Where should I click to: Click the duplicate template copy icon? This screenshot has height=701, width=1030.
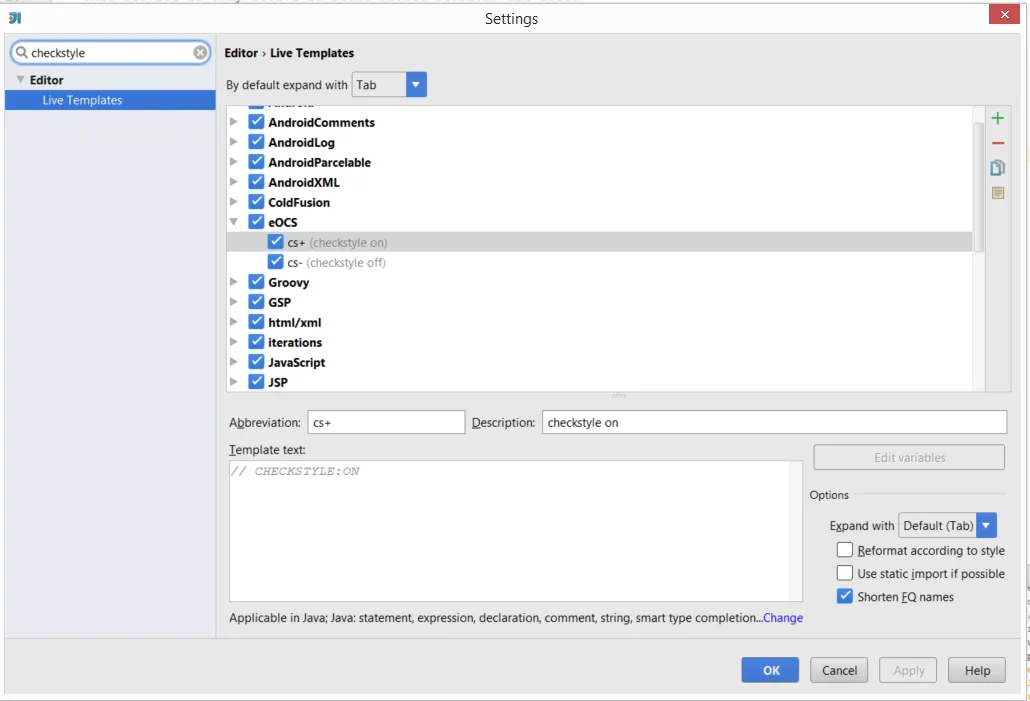(997, 168)
